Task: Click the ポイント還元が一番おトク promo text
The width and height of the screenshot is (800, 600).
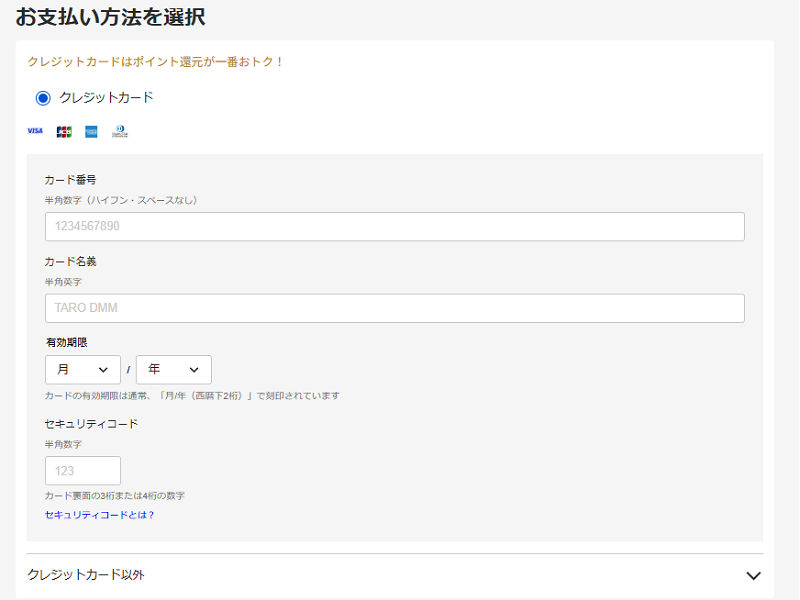Action: click(155, 62)
